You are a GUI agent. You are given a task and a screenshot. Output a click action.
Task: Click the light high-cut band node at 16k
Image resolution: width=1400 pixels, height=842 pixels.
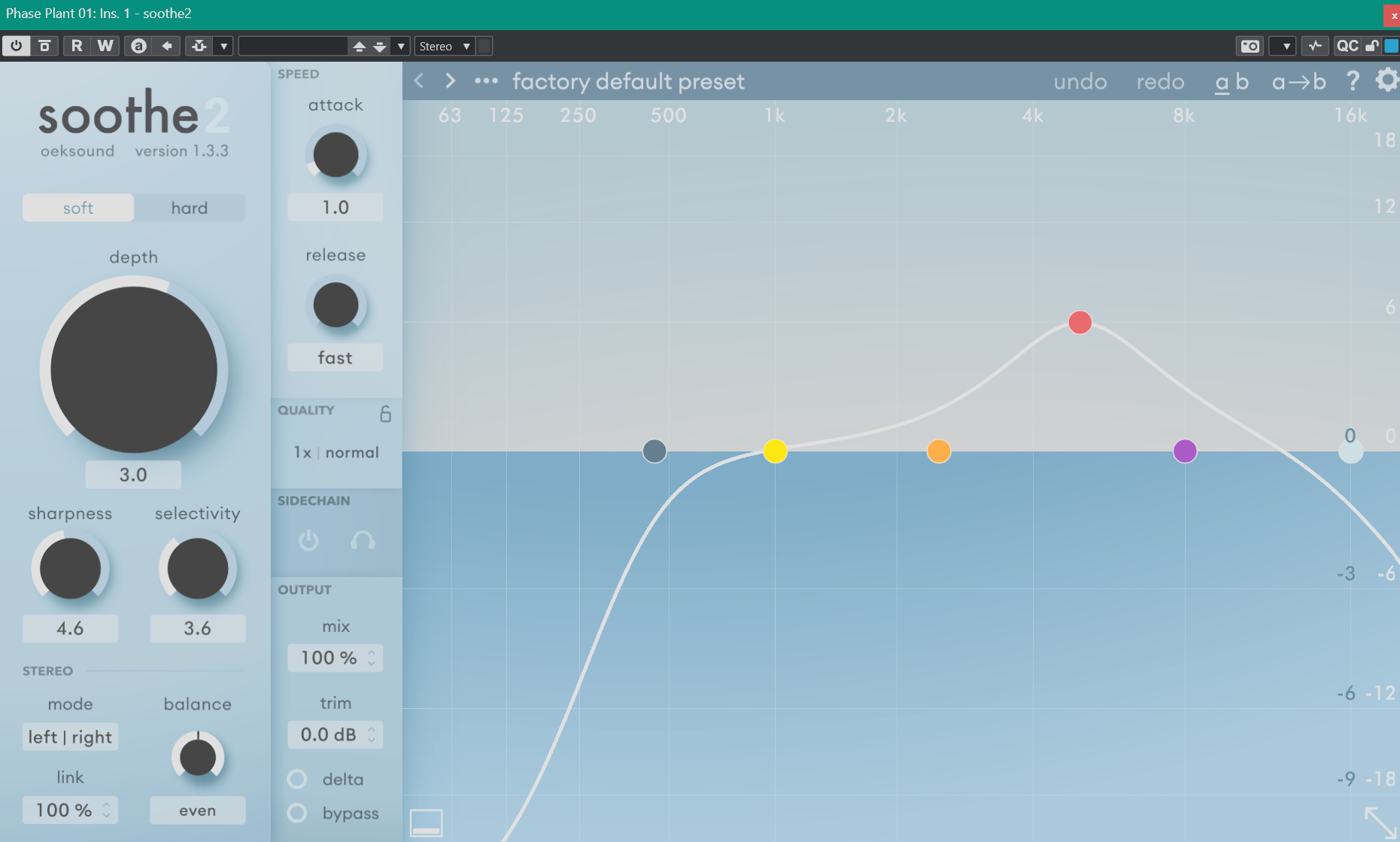[x=1351, y=451]
